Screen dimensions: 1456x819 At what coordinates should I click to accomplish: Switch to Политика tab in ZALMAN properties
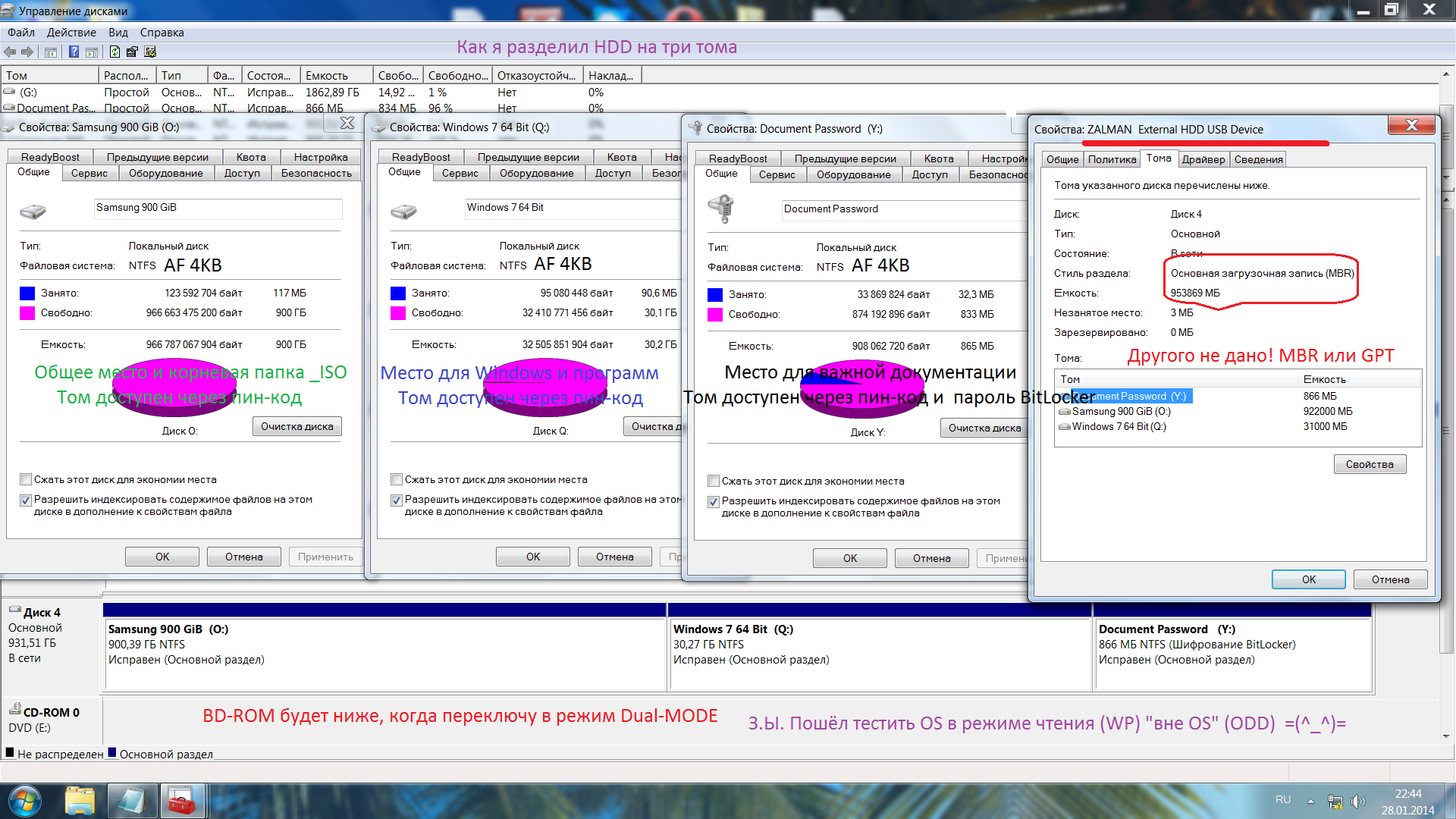pos(1112,159)
